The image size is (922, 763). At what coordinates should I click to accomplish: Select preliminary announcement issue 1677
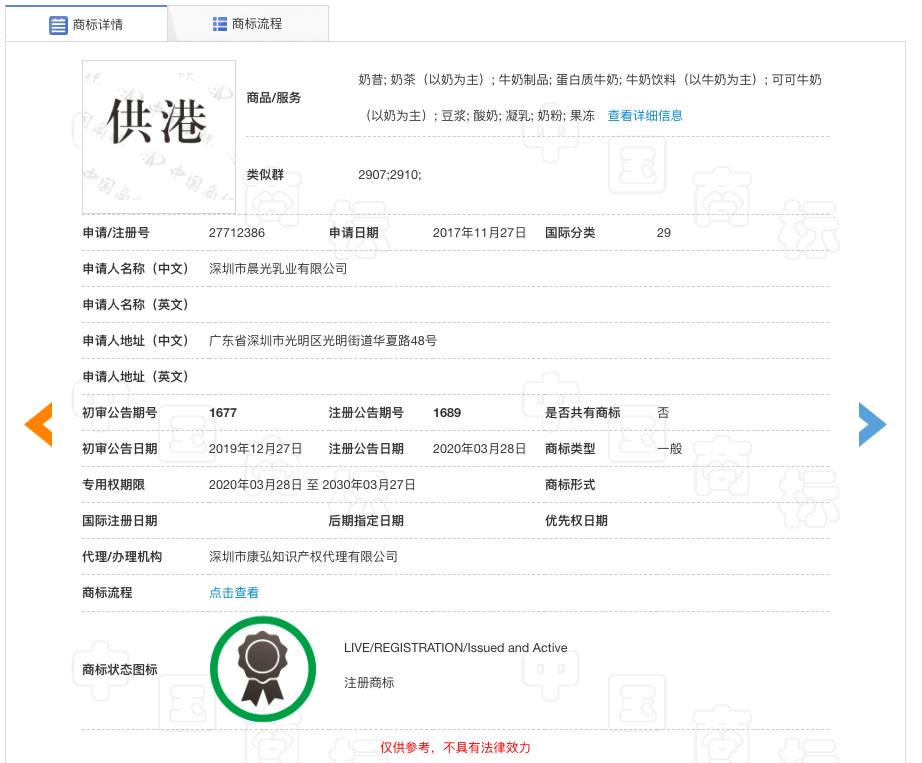223,413
